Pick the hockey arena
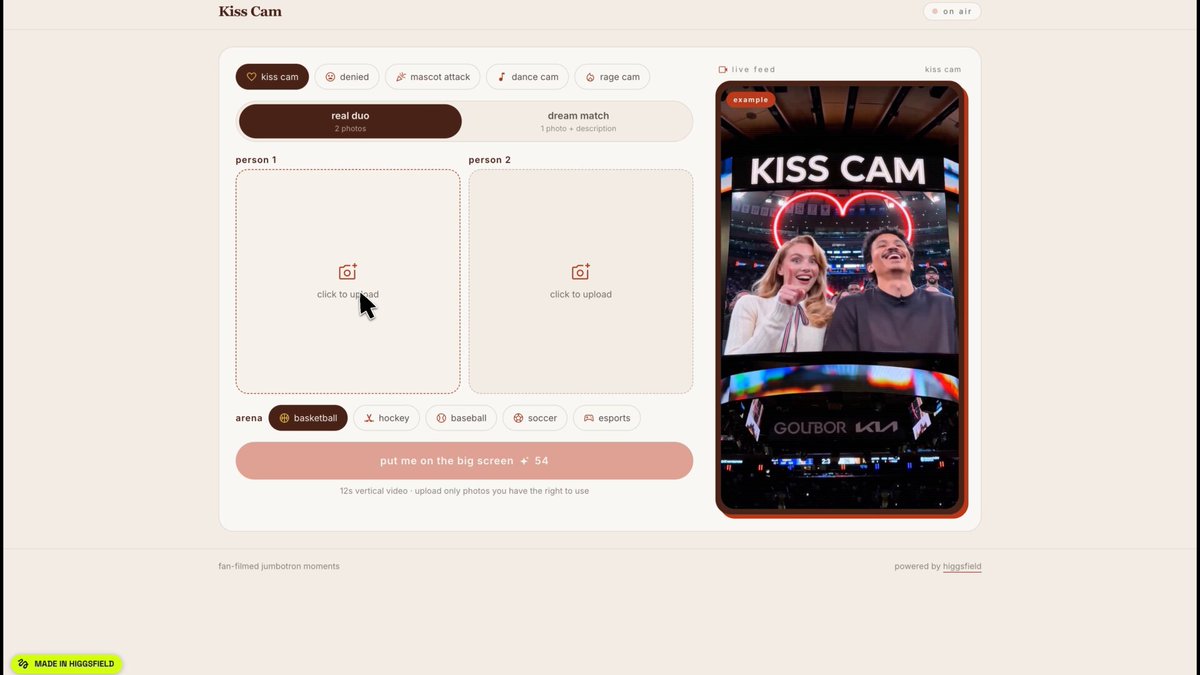Image resolution: width=1200 pixels, height=675 pixels. click(x=386, y=418)
